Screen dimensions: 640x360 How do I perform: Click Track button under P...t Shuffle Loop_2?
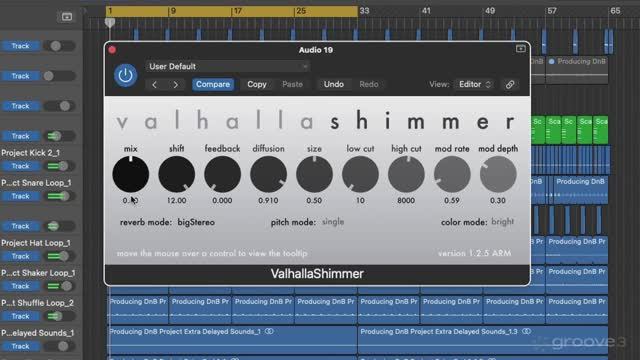pos(20,316)
